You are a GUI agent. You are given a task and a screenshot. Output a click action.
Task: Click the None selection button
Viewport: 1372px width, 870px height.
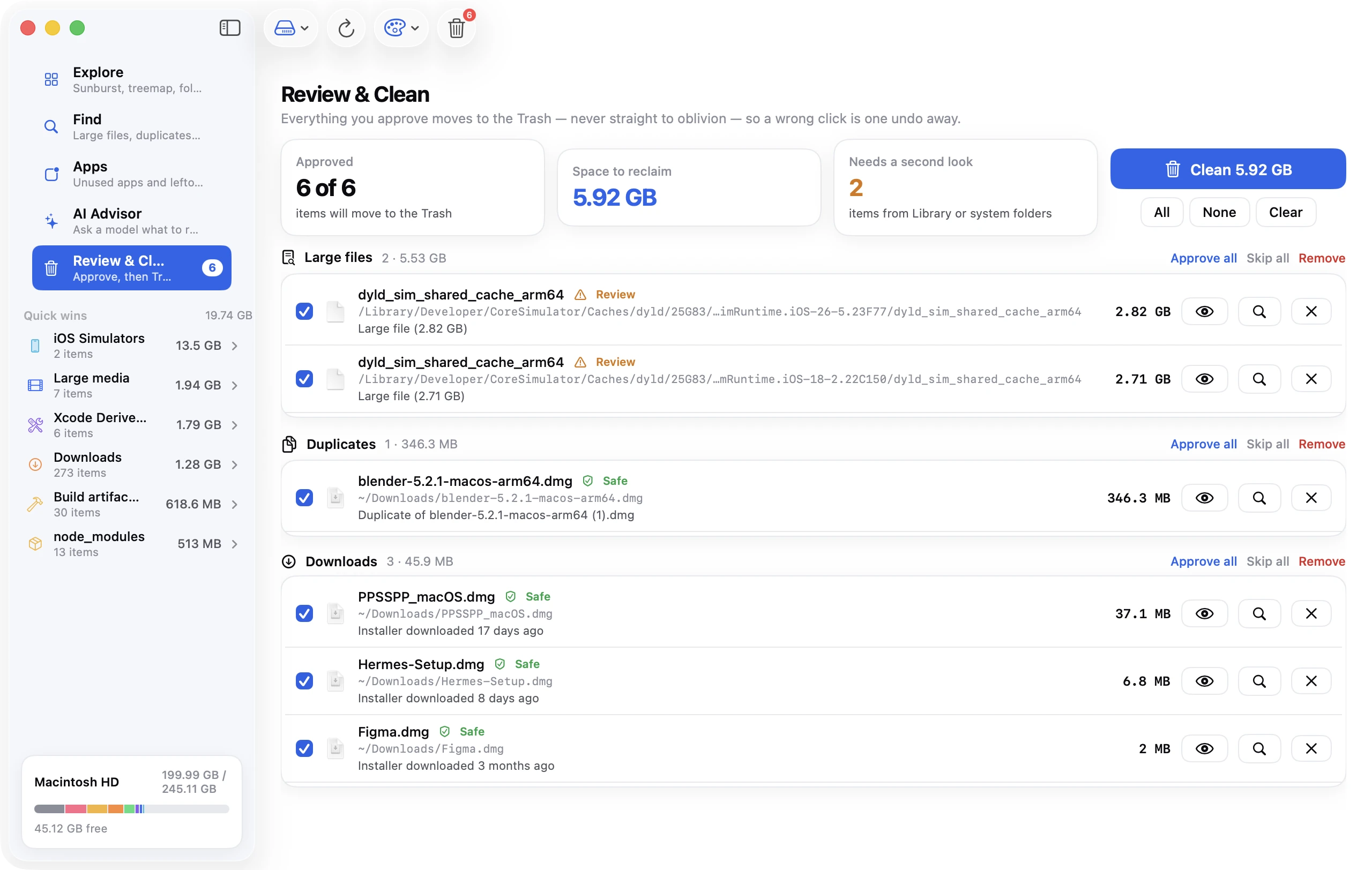(x=1219, y=212)
